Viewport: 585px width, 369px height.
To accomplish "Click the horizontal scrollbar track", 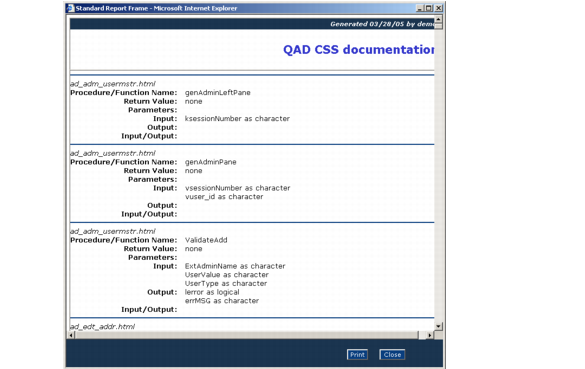I will [x=246, y=335].
